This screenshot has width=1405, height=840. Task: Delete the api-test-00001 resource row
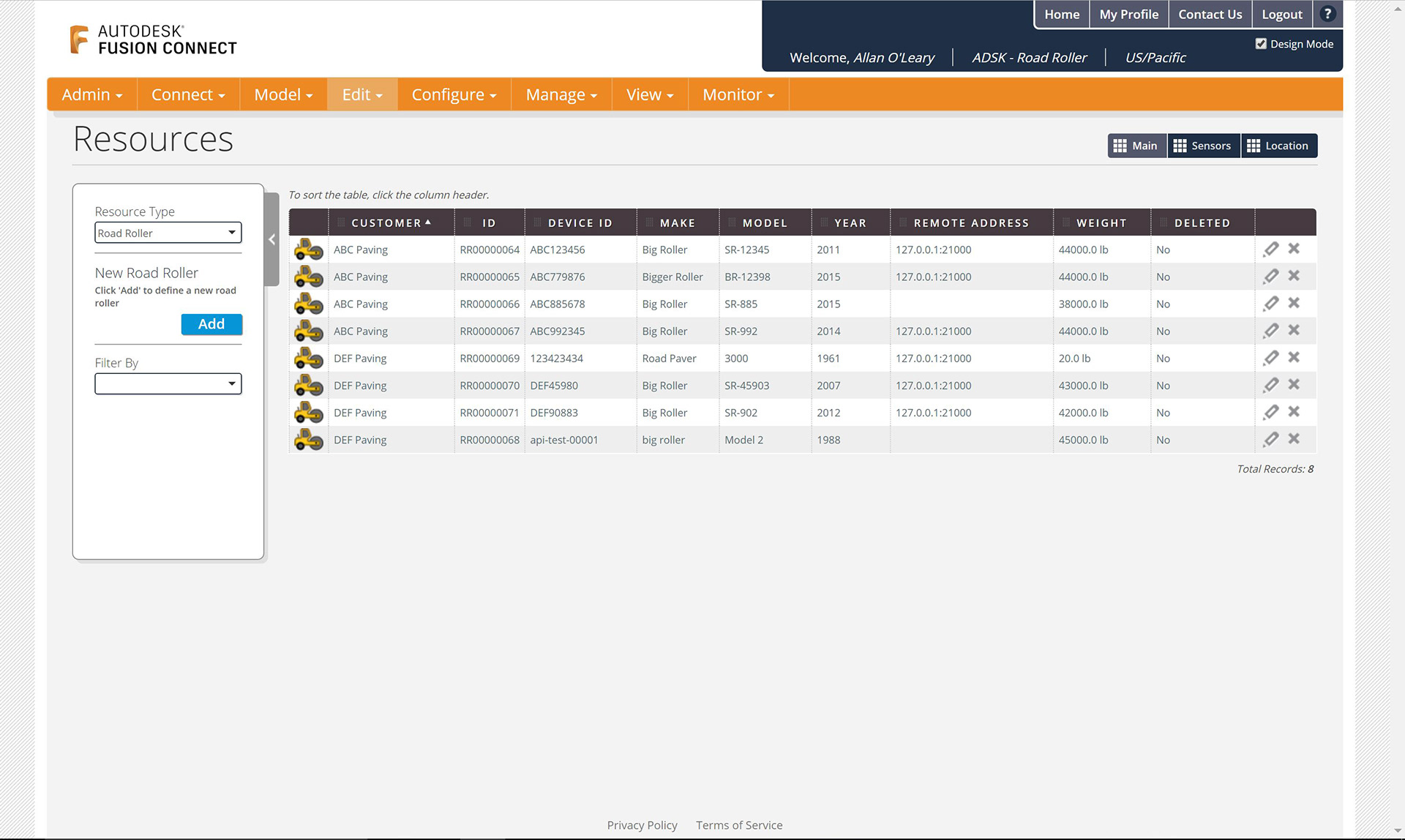[x=1294, y=439]
